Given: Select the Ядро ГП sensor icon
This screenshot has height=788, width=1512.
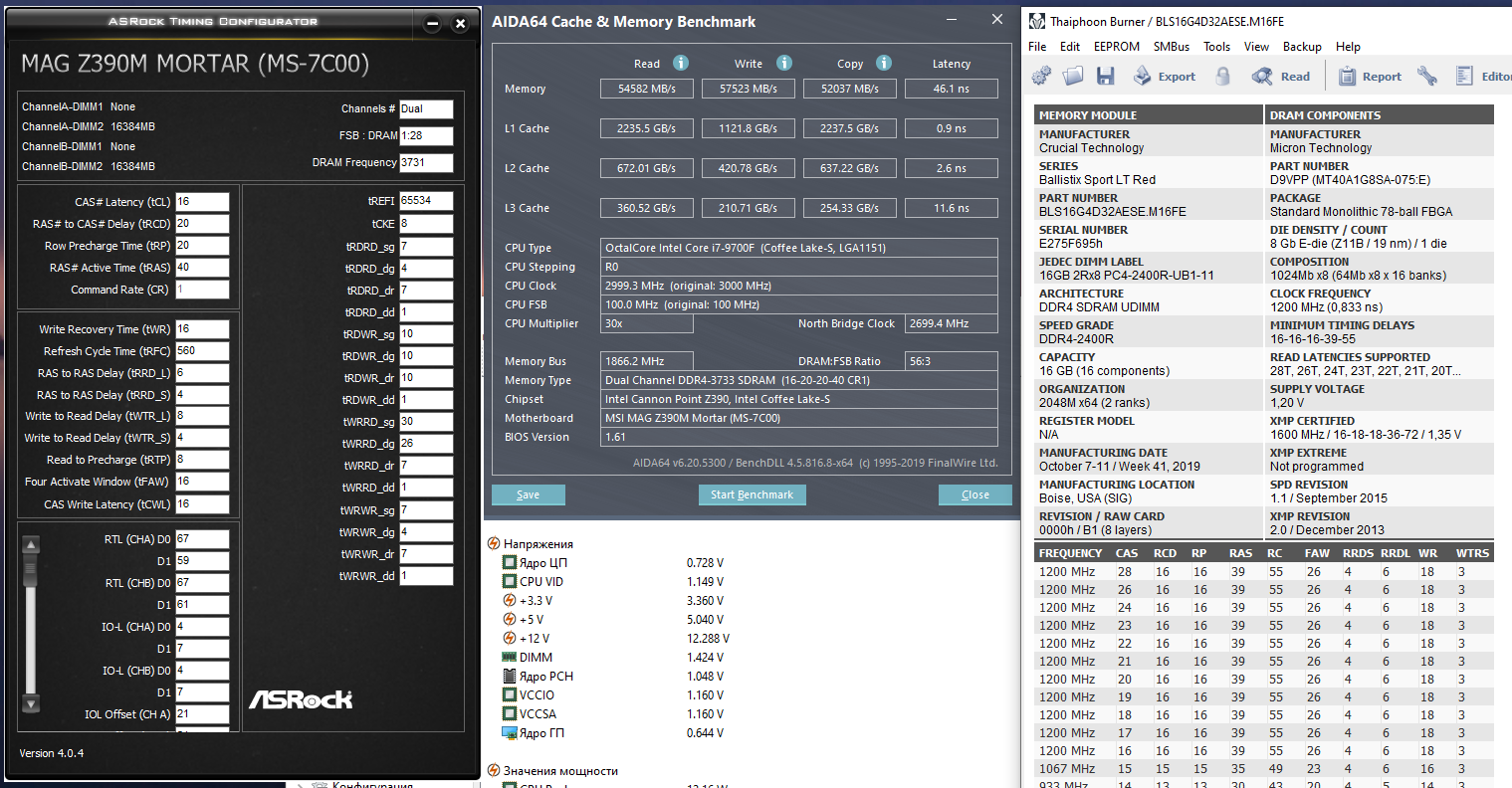Looking at the screenshot, I should pyautogui.click(x=510, y=732).
